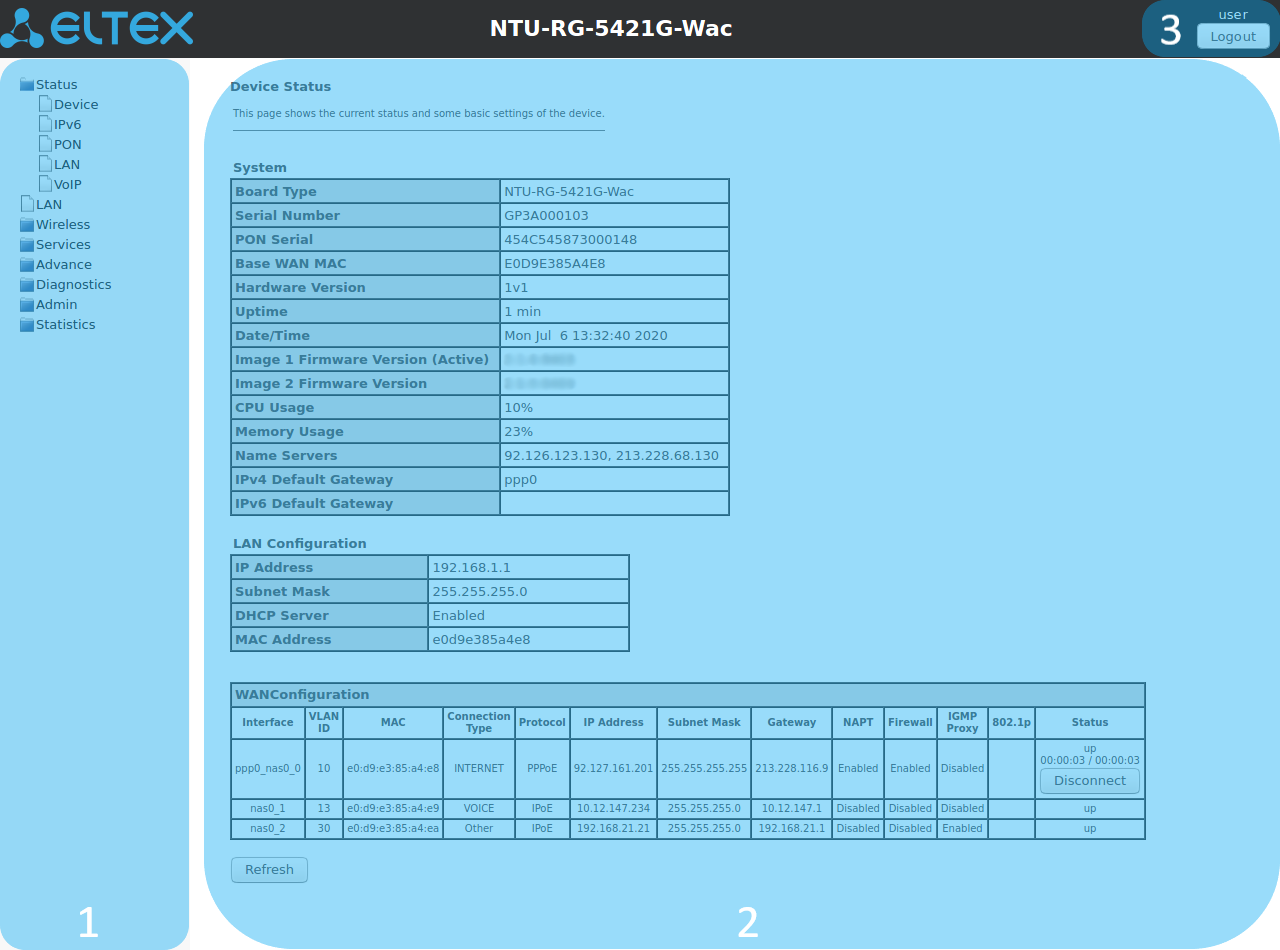Select WAN IP address 10.12.147.234
Viewport: 1280px width, 950px height.
pos(613,809)
